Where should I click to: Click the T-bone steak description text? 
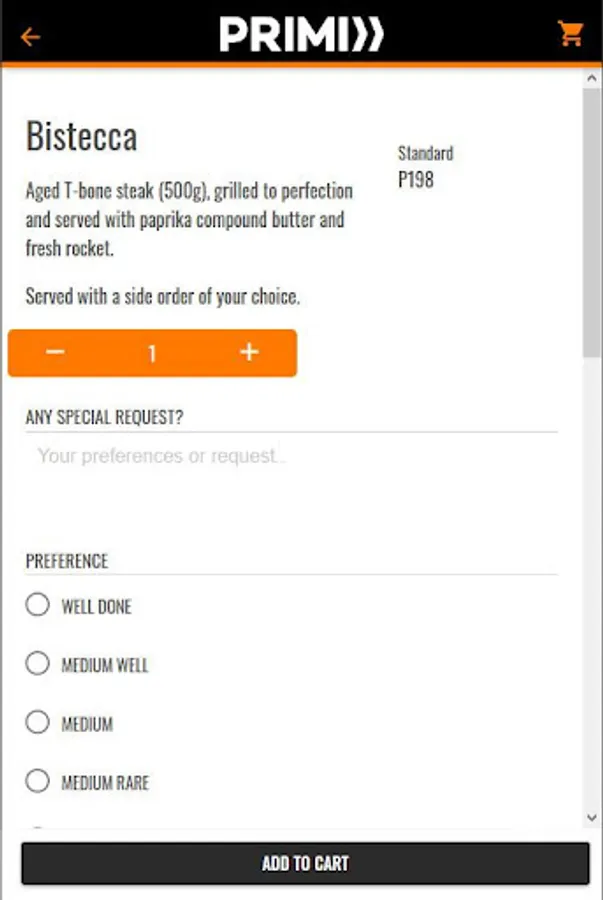[189, 219]
